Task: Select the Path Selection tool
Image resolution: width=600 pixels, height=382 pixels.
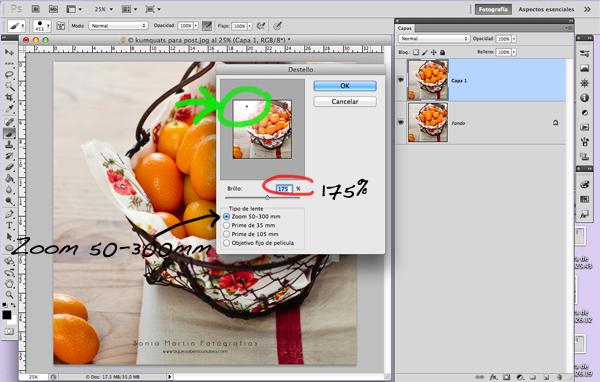Action: pos(9,237)
